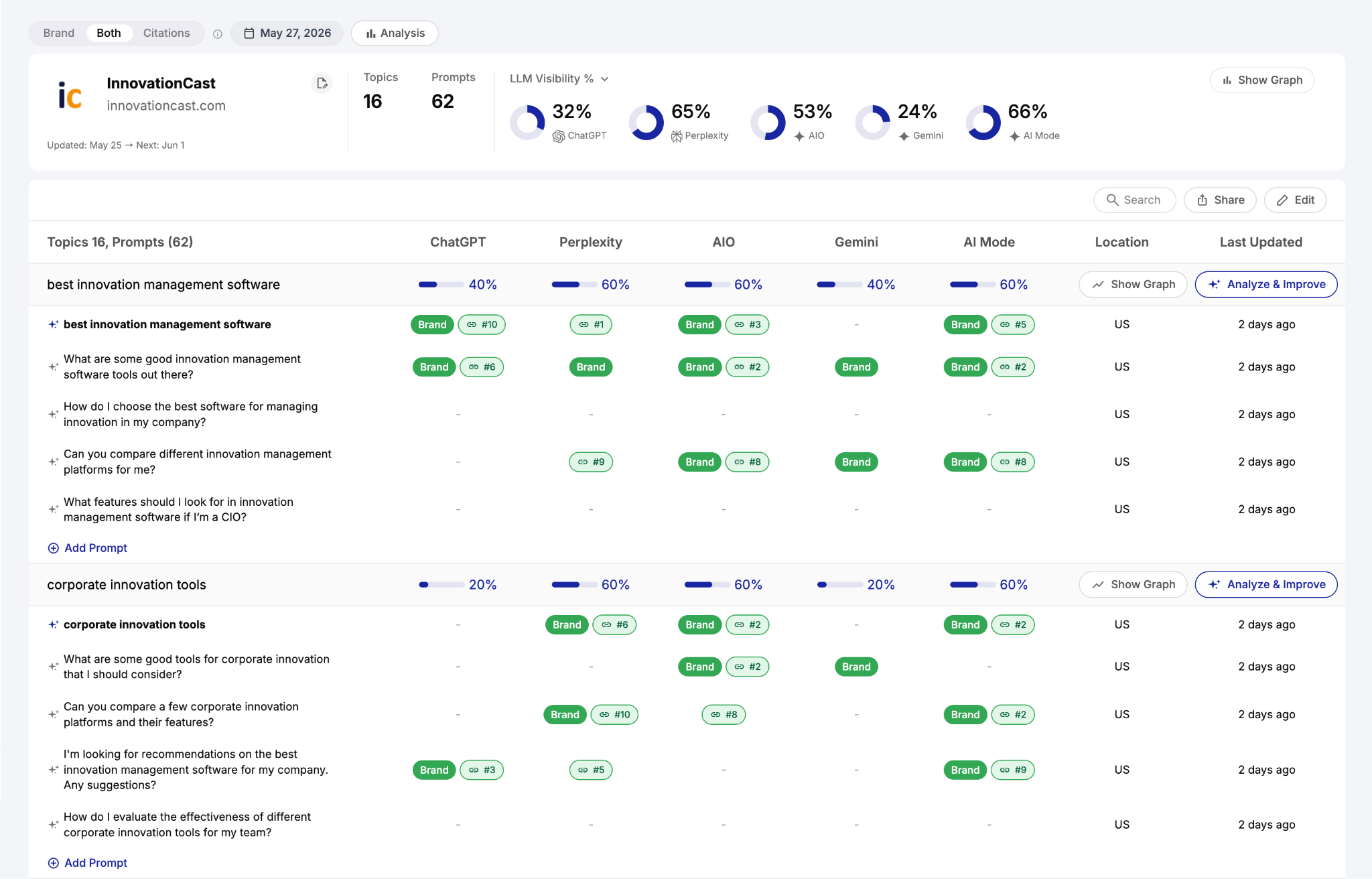Add Prompt under 'corporate innovation tools' topic
Screen dimensions: 1372x879
click(x=88, y=863)
